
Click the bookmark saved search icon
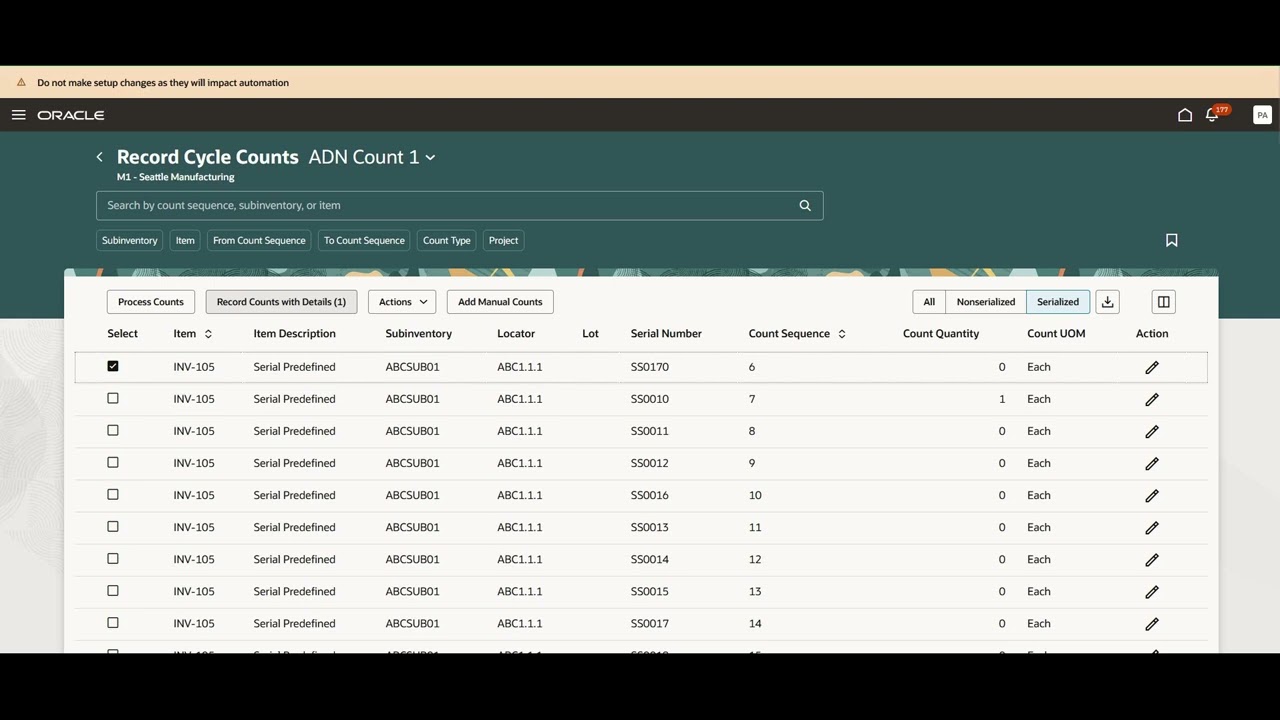(x=1172, y=240)
